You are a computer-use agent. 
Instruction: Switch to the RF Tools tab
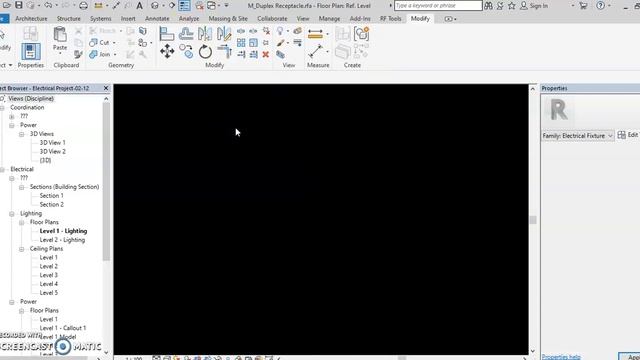pyautogui.click(x=391, y=19)
